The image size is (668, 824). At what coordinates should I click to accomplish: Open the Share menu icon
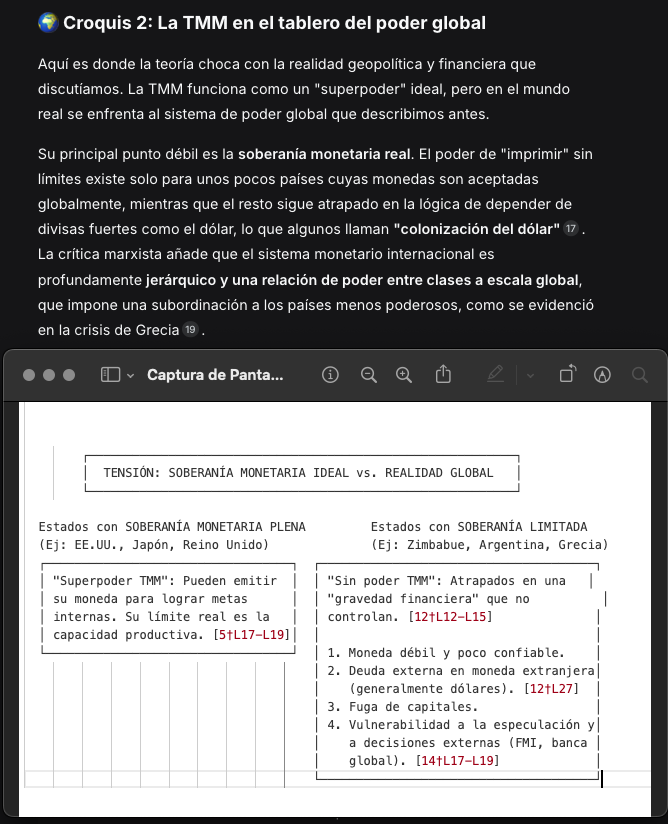(443, 374)
